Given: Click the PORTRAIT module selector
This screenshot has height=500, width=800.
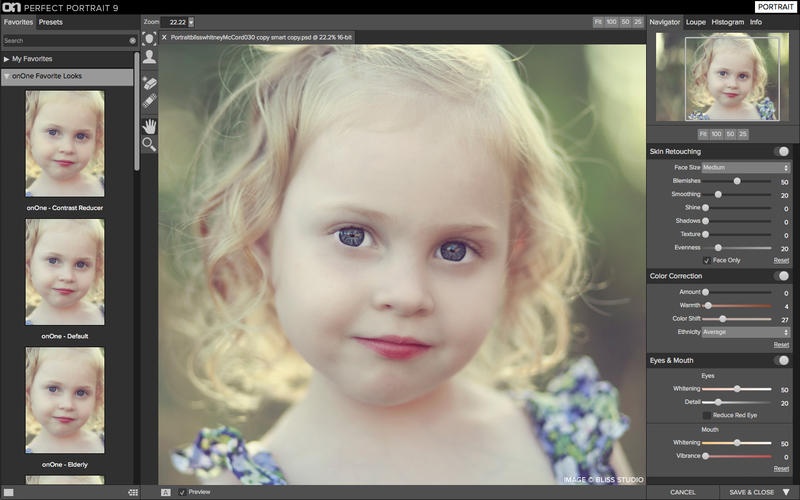Looking at the screenshot, I should (x=776, y=7).
